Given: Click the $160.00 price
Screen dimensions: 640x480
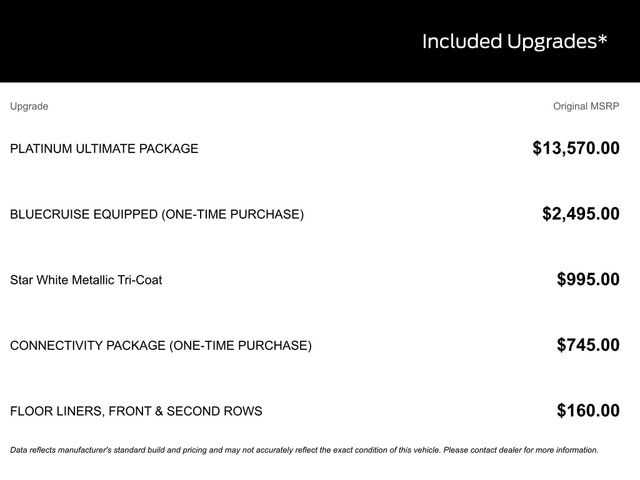Looking at the screenshot, I should click(588, 411).
